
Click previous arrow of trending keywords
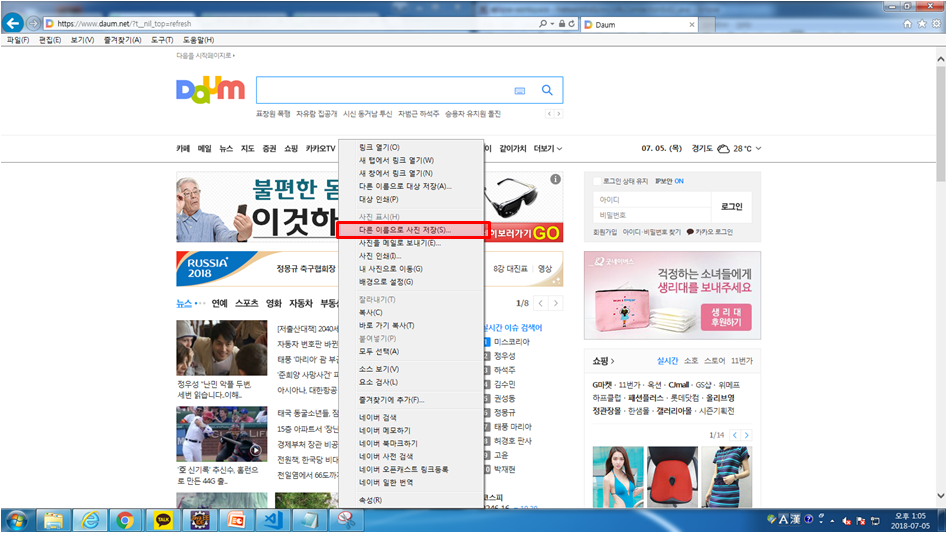tap(549, 114)
